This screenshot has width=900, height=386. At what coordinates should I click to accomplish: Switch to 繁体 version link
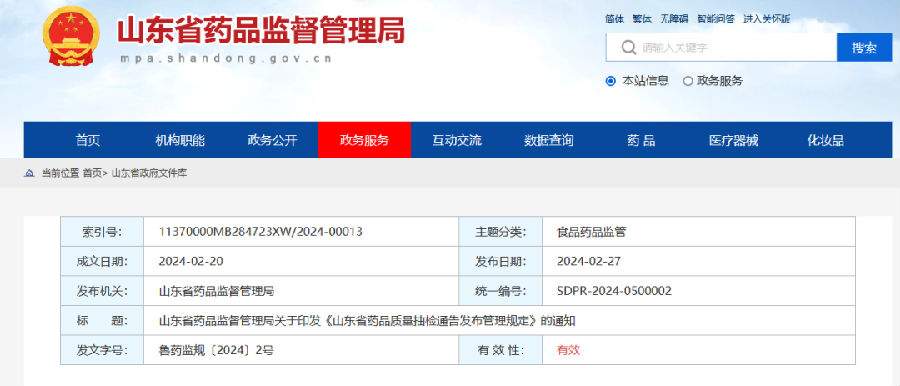tap(642, 19)
